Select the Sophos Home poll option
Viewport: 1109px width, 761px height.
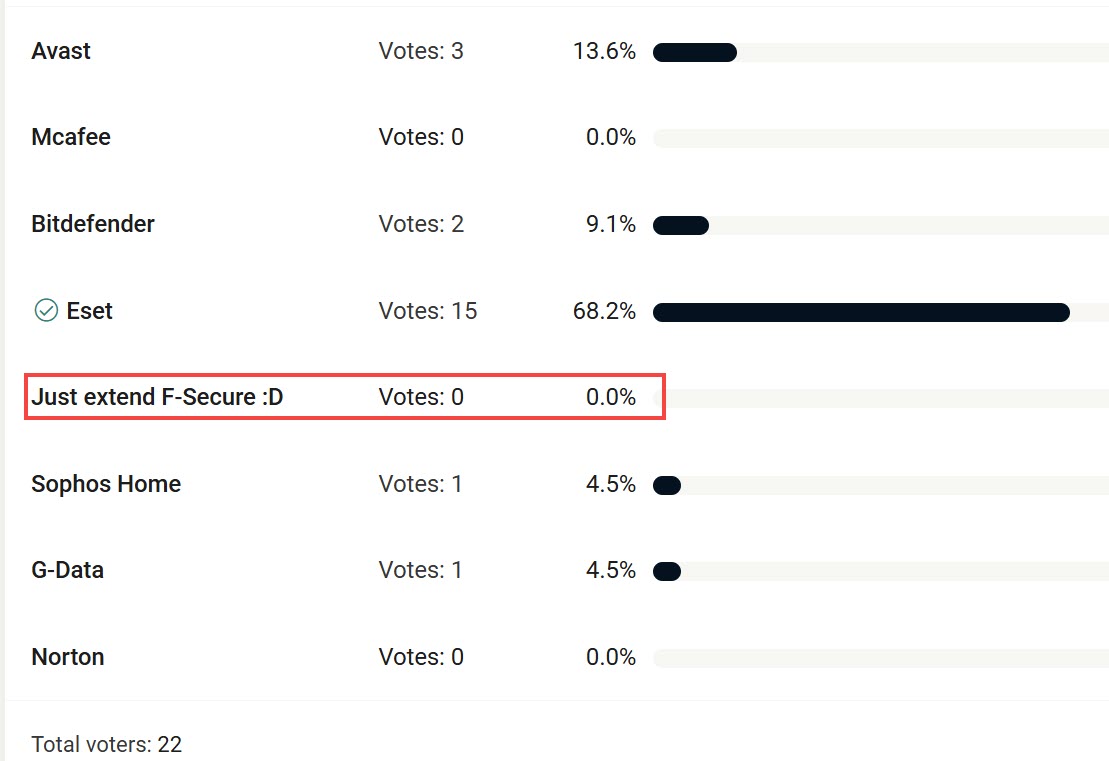(106, 484)
